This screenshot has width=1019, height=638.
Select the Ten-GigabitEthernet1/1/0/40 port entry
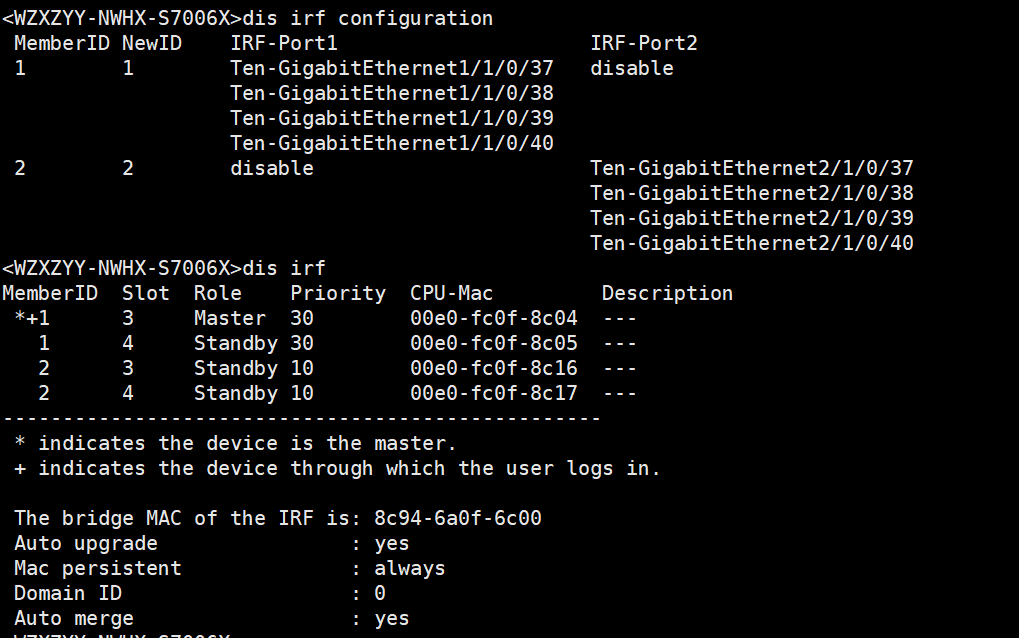click(x=391, y=143)
